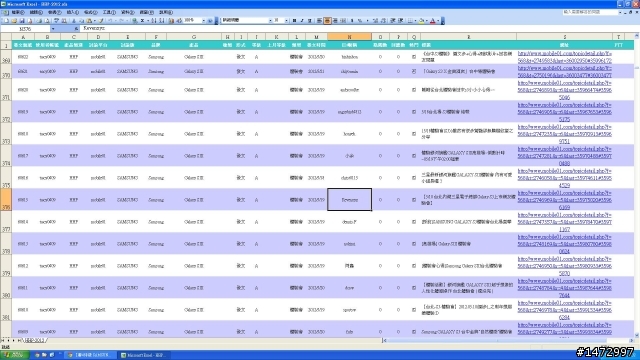Click the fx Insert Function button
Viewport: 640px width, 360px height.
click(76, 29)
